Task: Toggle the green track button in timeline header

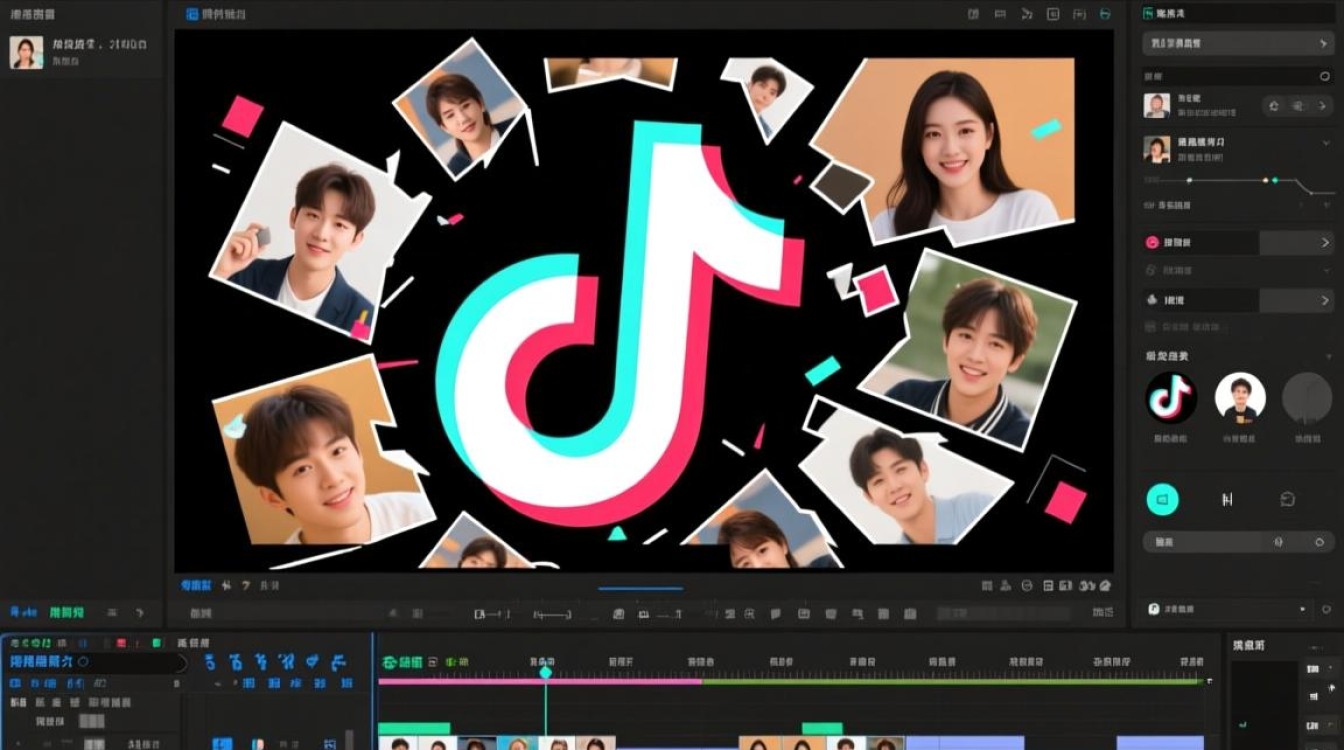Action: pos(155,643)
